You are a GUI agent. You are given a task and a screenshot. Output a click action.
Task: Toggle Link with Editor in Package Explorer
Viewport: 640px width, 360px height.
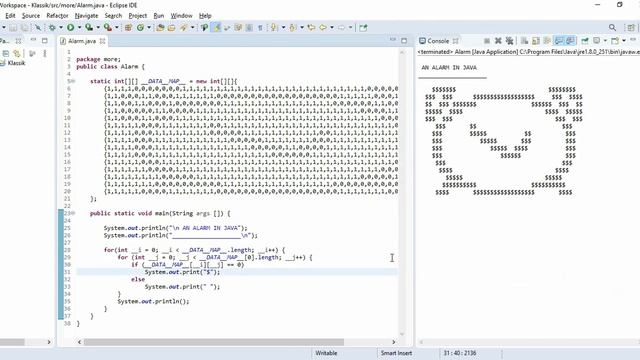pos(17,53)
